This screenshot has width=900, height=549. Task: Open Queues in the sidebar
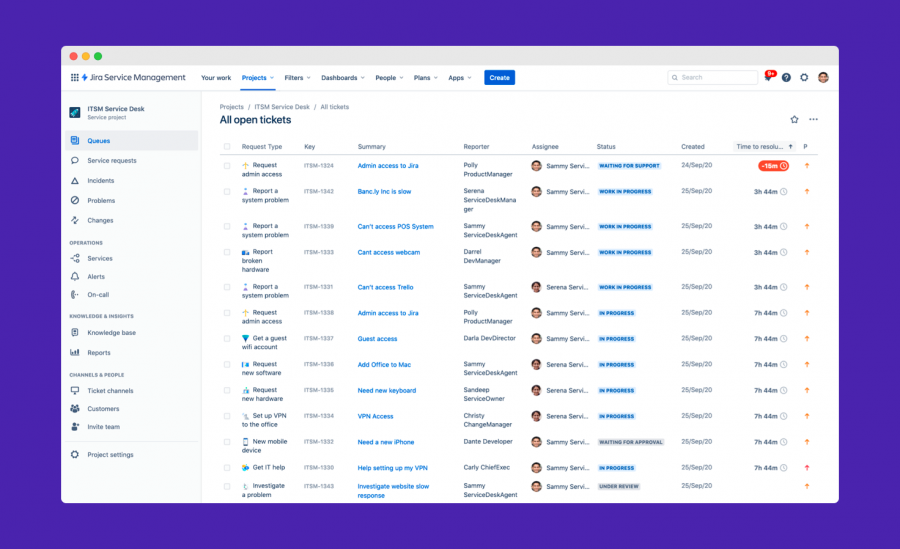[x=131, y=140]
